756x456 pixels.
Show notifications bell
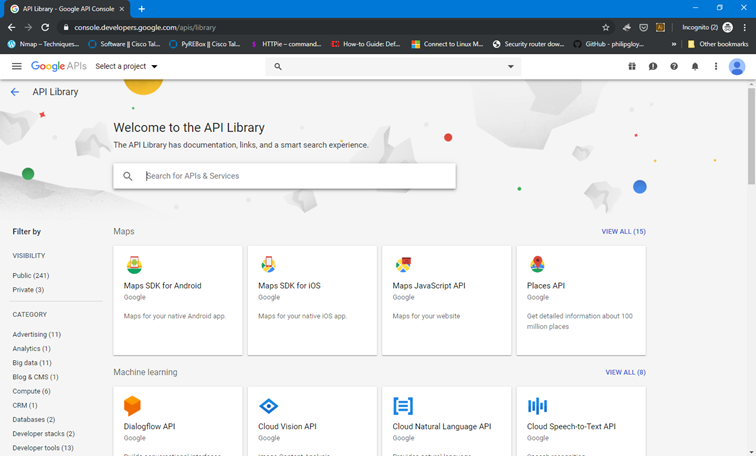pyautogui.click(x=695, y=67)
